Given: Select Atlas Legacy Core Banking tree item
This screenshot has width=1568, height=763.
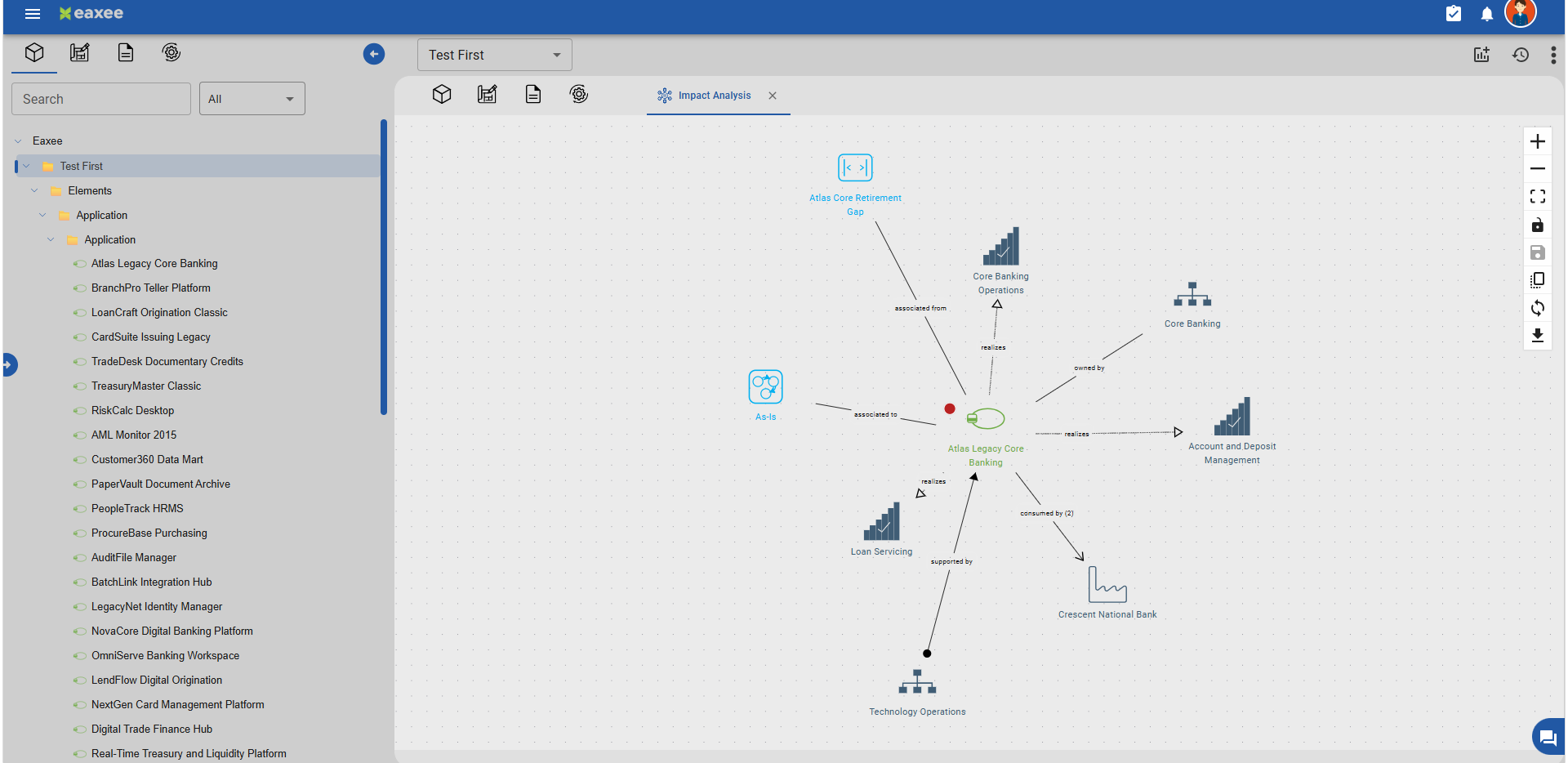Looking at the screenshot, I should 154,264.
